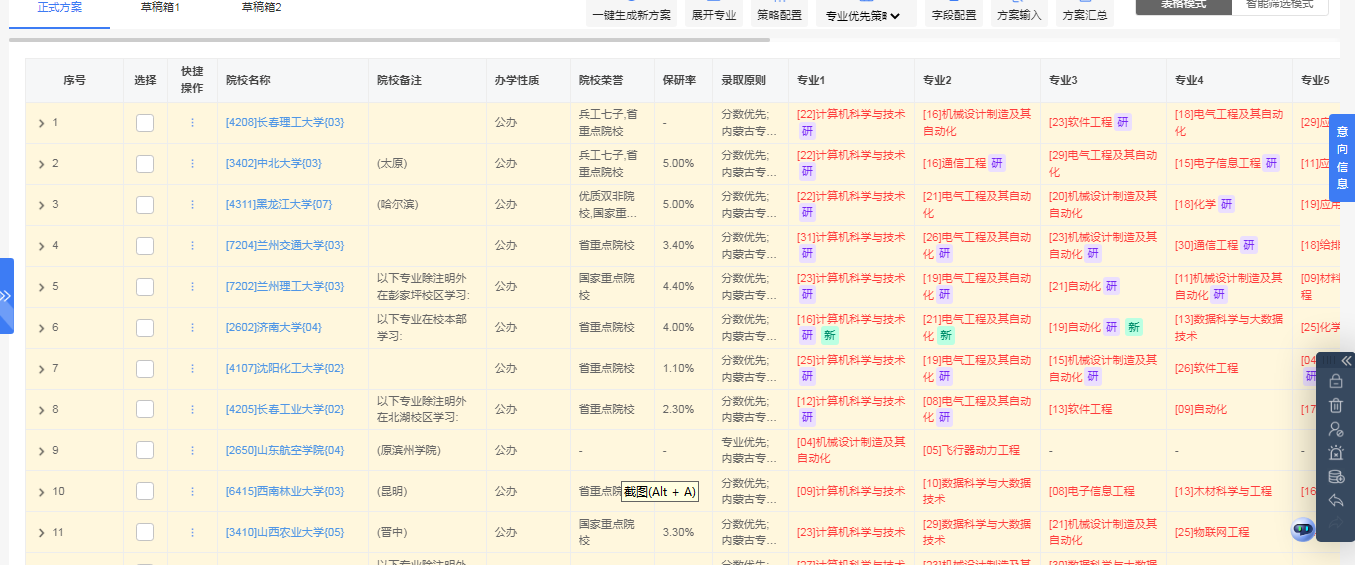Image resolution: width=1355 pixels, height=565 pixels.
Task: Click 一键生成新方案 button
Action: coord(632,14)
